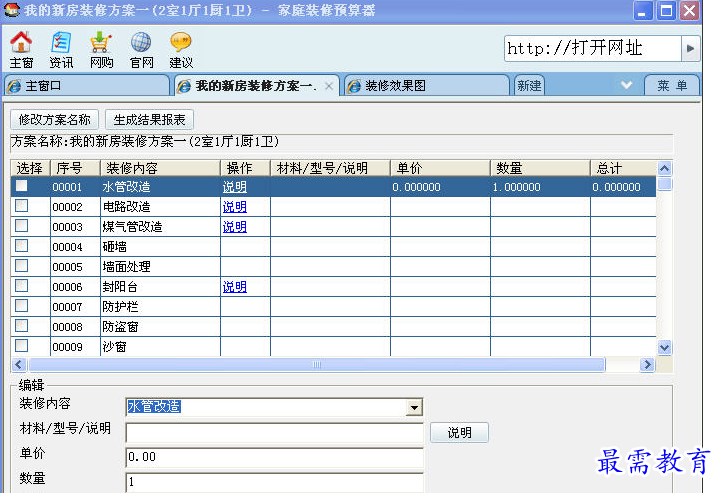The image size is (719, 493).
Task: Select the 沙窗 table cell
Action: pos(160,347)
